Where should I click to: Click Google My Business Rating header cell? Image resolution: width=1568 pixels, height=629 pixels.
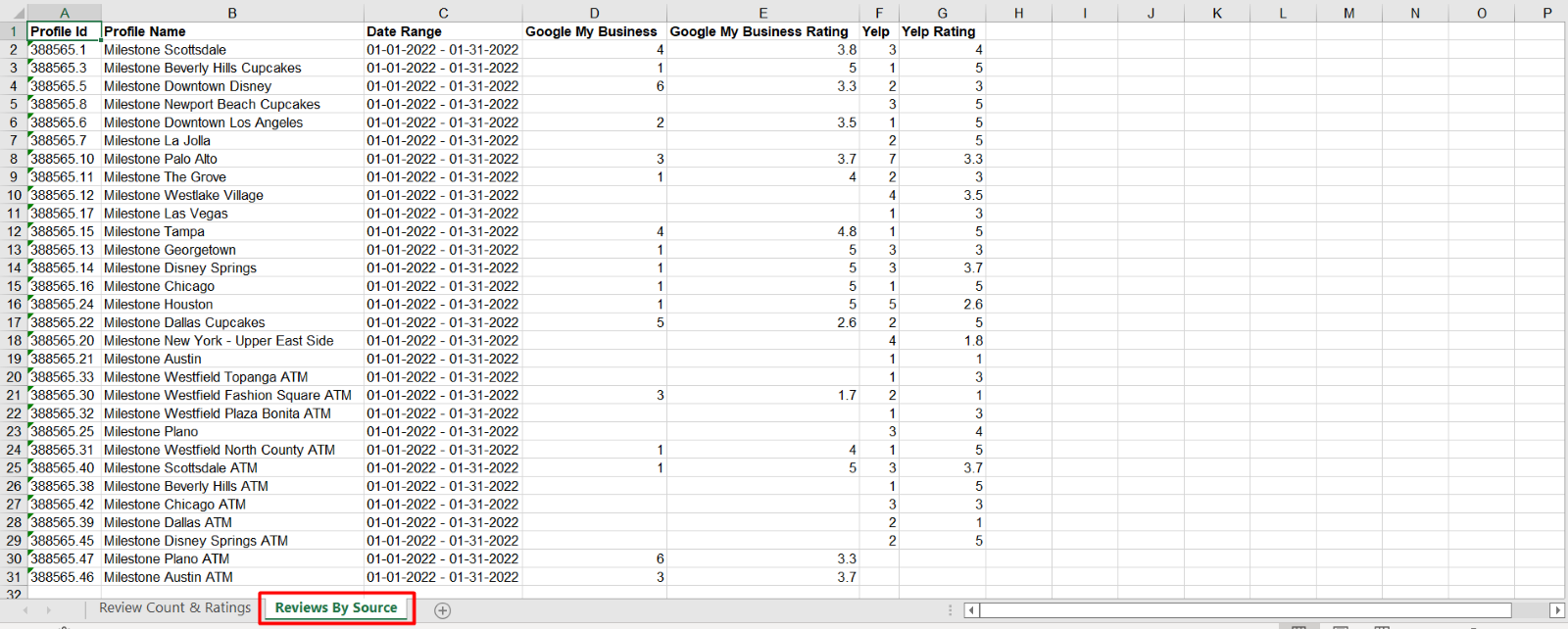(x=763, y=31)
